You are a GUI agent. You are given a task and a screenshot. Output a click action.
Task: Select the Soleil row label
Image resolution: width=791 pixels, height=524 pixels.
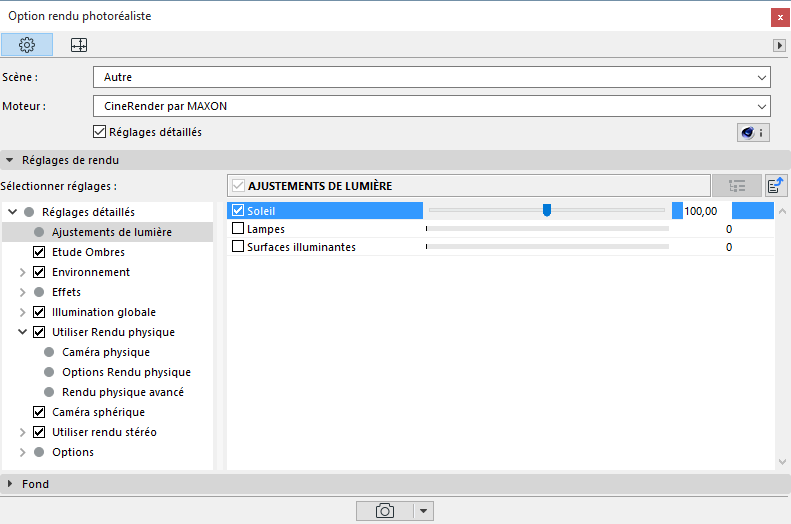tap(261, 211)
